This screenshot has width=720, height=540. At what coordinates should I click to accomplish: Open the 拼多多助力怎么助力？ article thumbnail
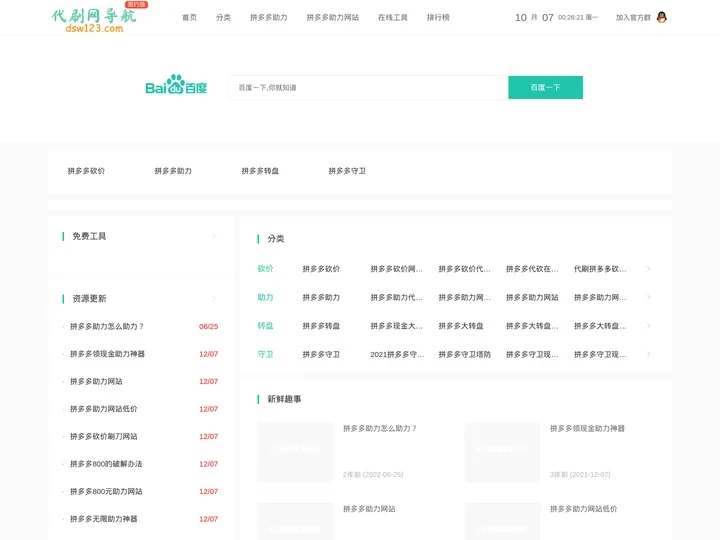pos(295,452)
